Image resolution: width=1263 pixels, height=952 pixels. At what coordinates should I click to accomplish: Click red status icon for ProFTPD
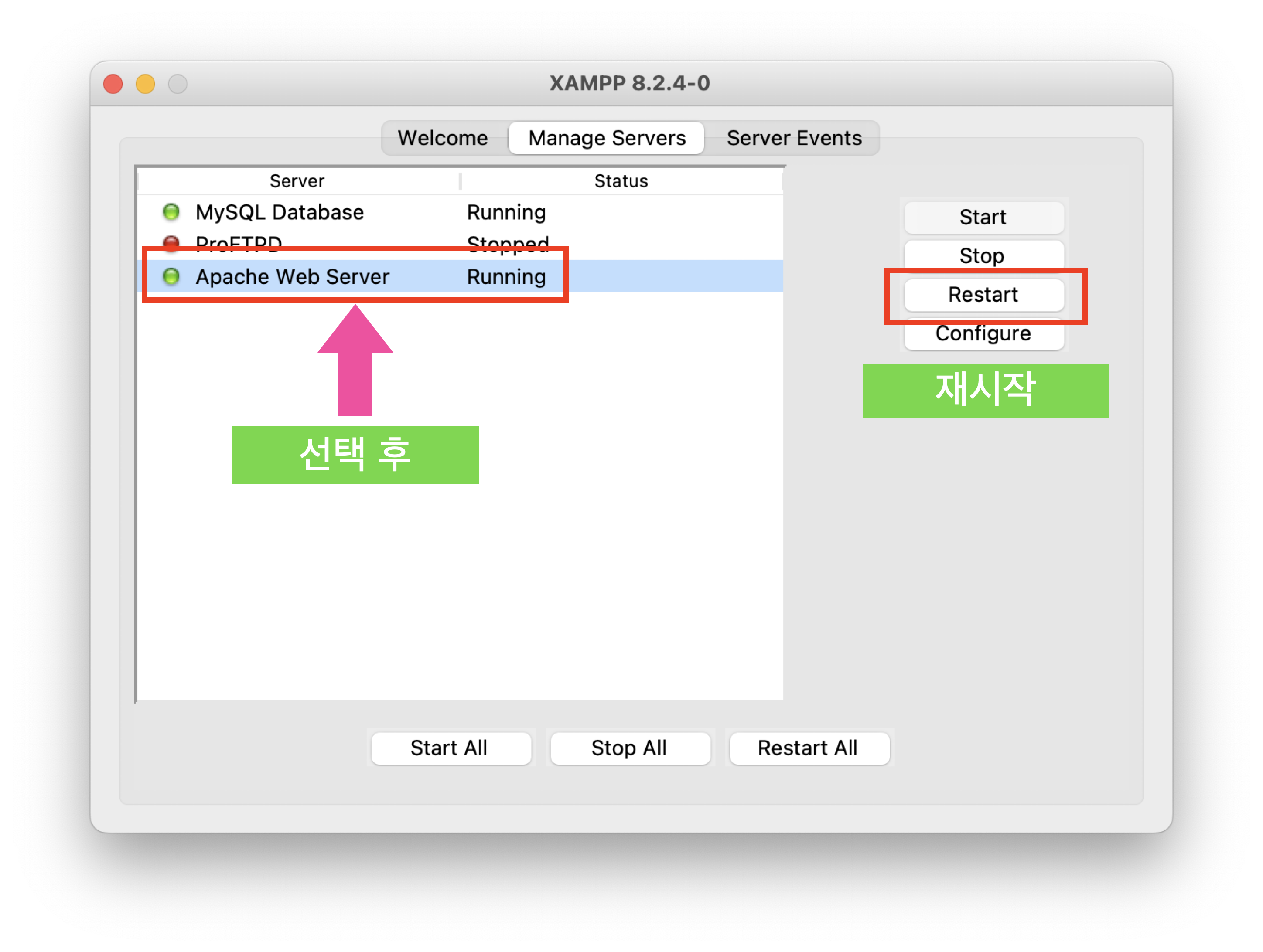click(x=171, y=242)
